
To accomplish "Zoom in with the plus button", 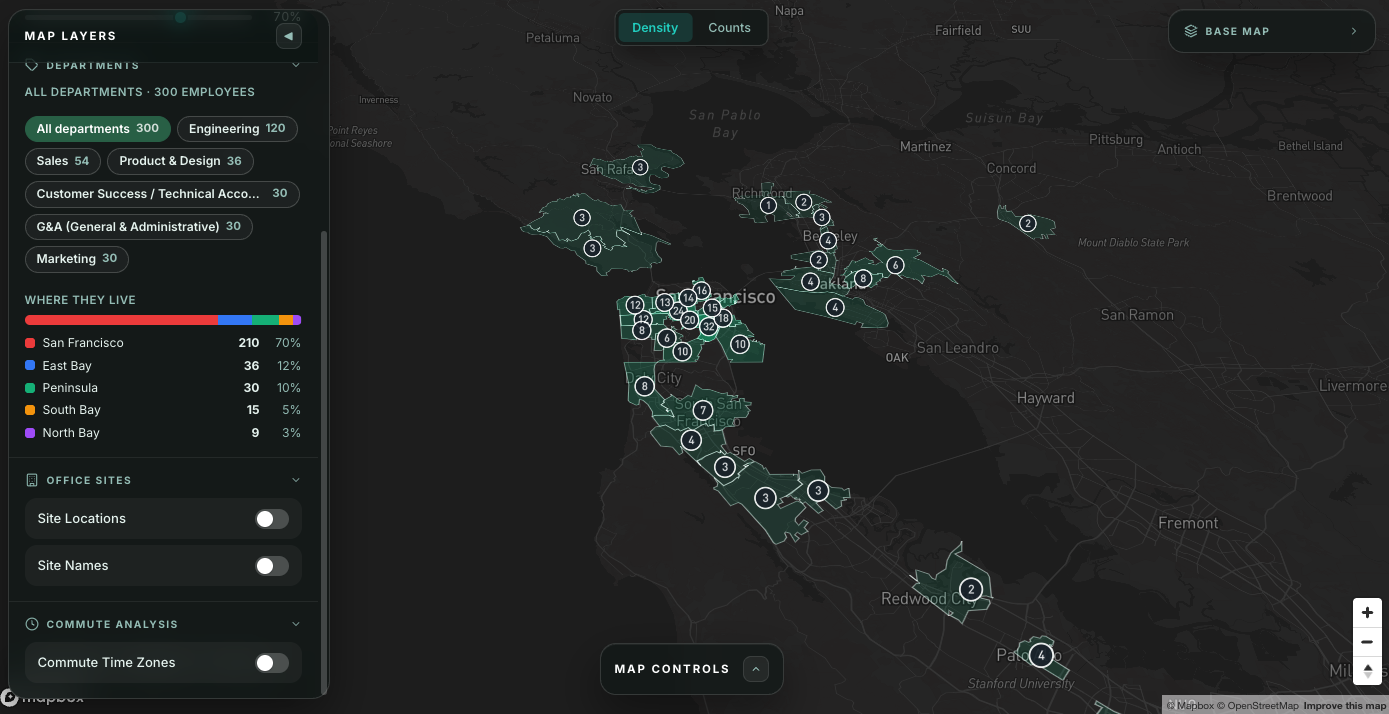I will coord(1367,612).
